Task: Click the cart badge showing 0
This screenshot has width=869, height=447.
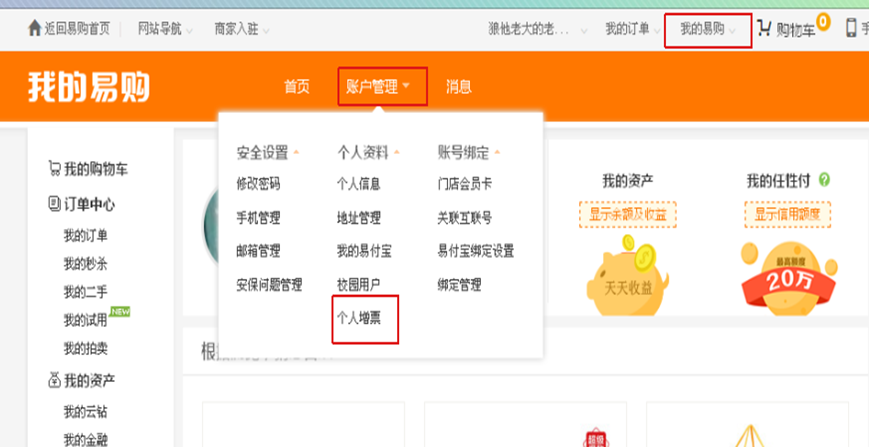Action: (x=823, y=23)
